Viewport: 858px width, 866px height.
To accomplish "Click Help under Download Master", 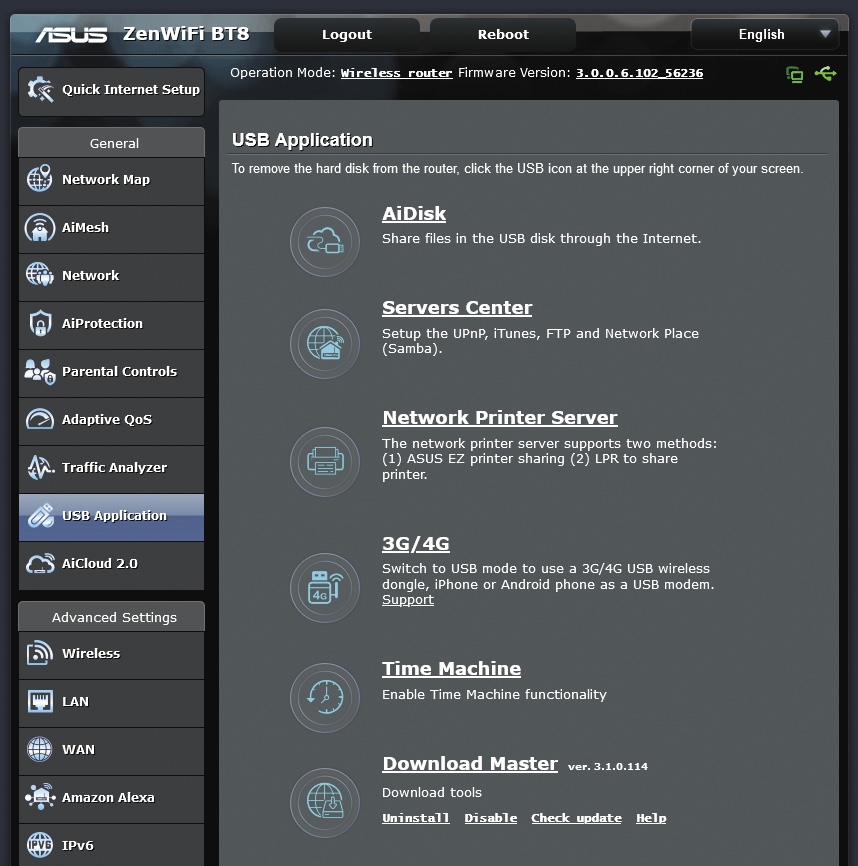I will (651, 818).
